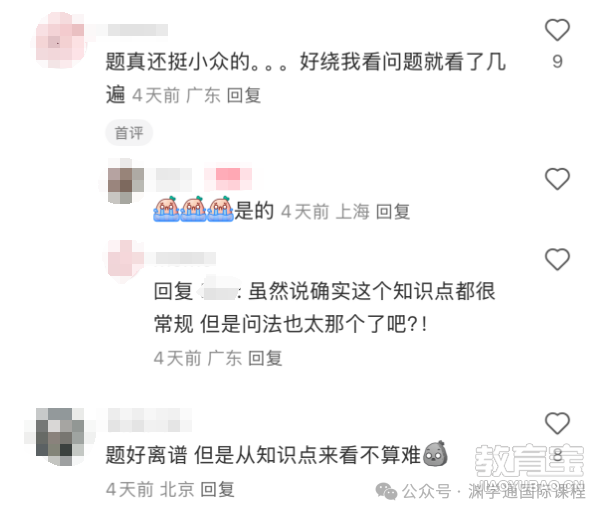Reply to the first comment from 广东

click(244, 95)
